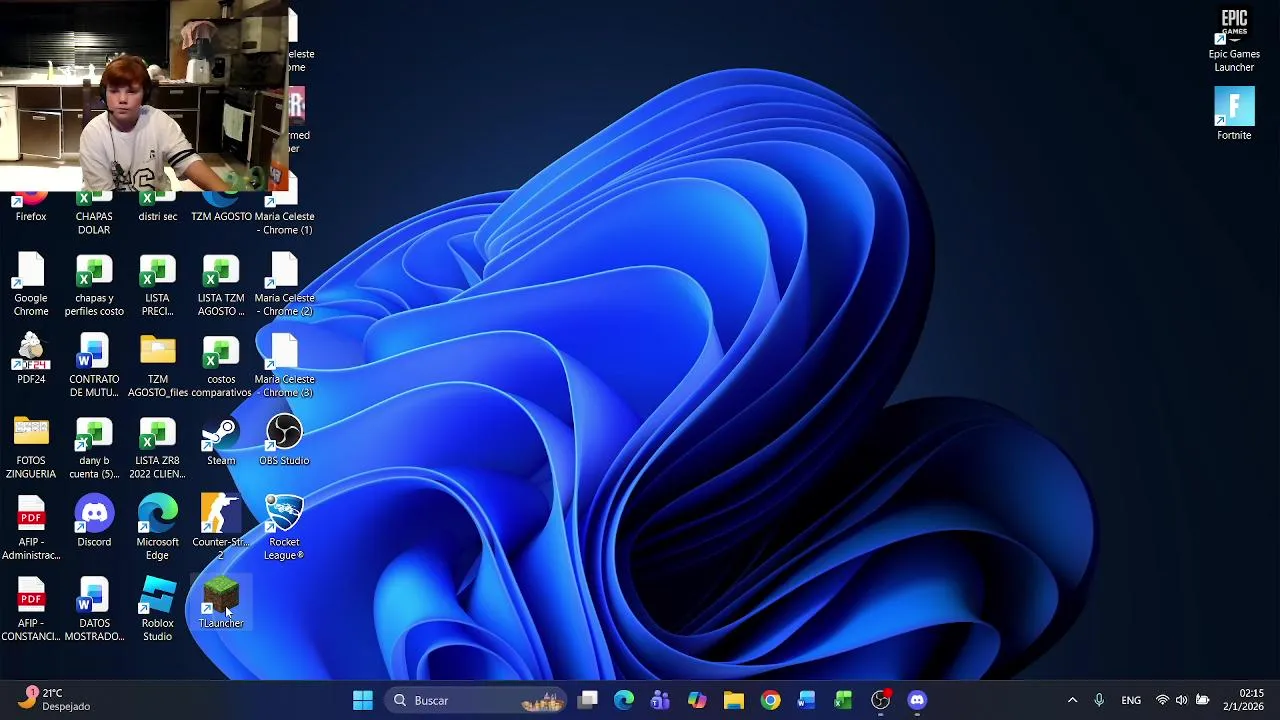Select the Steam desktop shortcut
Viewport: 1280px width, 720px height.
tap(221, 441)
